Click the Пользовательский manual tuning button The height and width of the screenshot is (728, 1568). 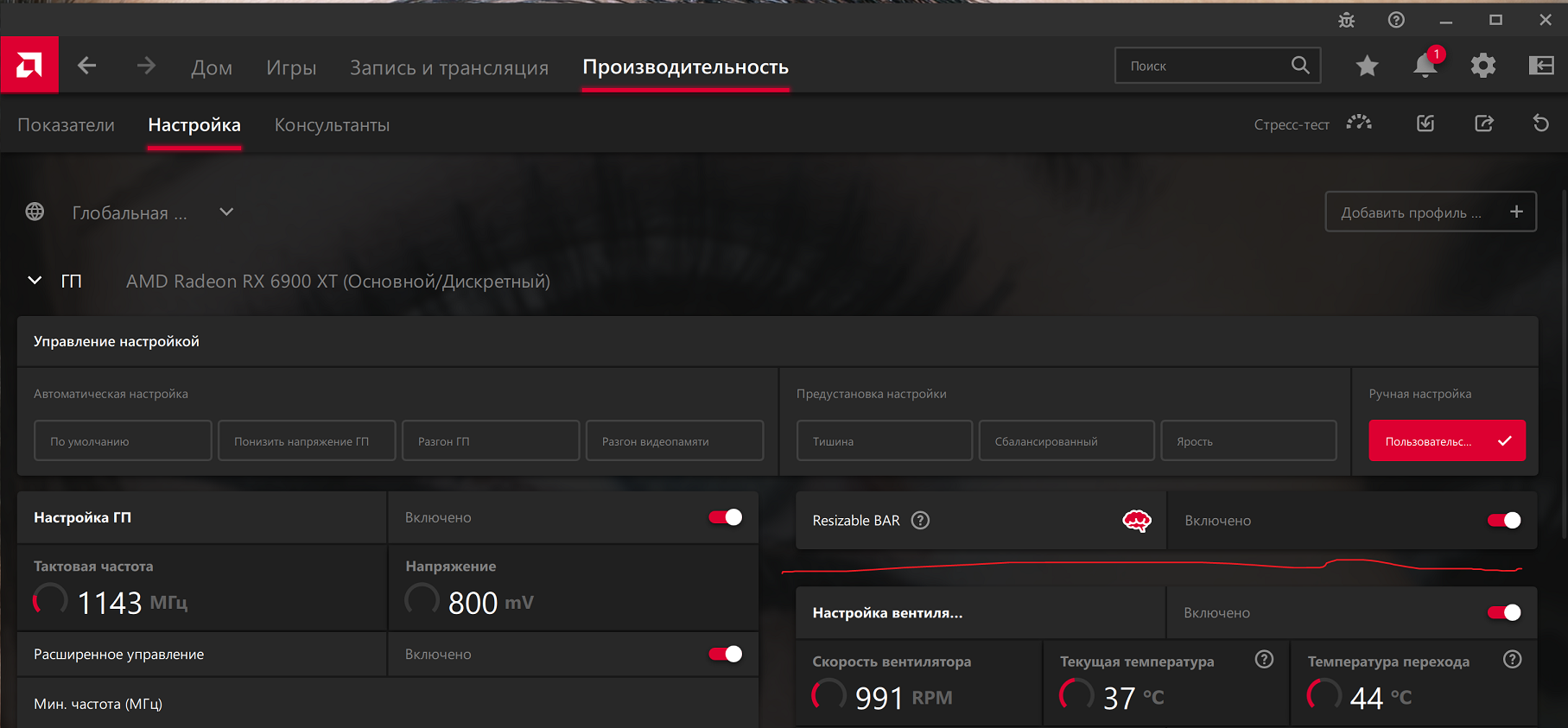point(1447,440)
